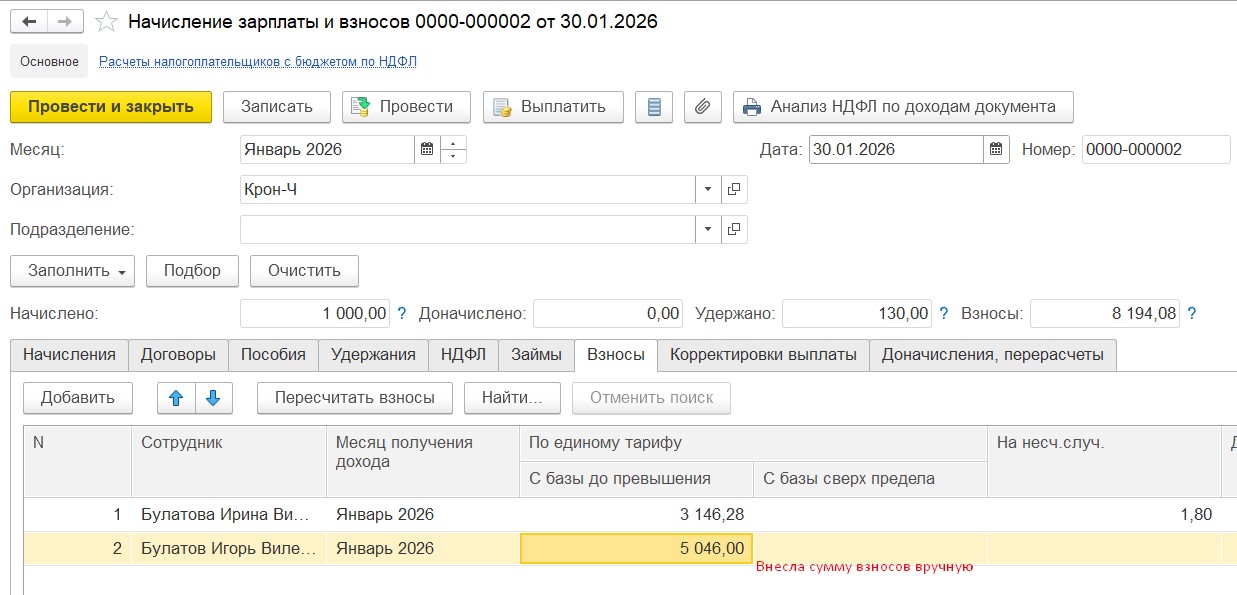Open calendar picker for Дата field
This screenshot has height=595, width=1237.
tap(996, 150)
